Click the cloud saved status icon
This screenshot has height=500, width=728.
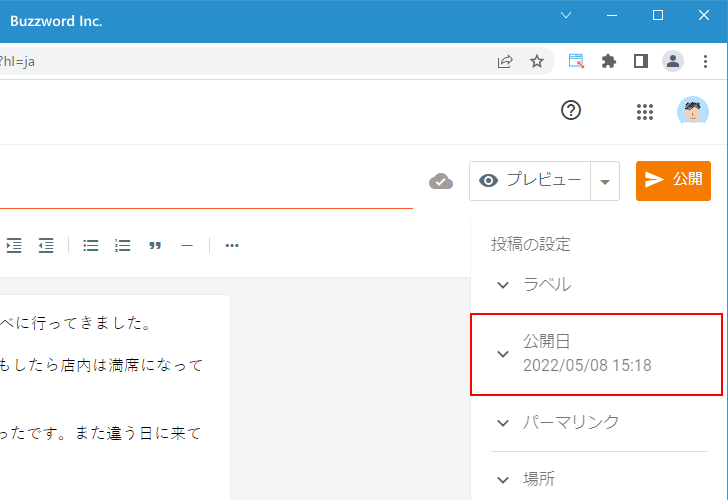(441, 182)
